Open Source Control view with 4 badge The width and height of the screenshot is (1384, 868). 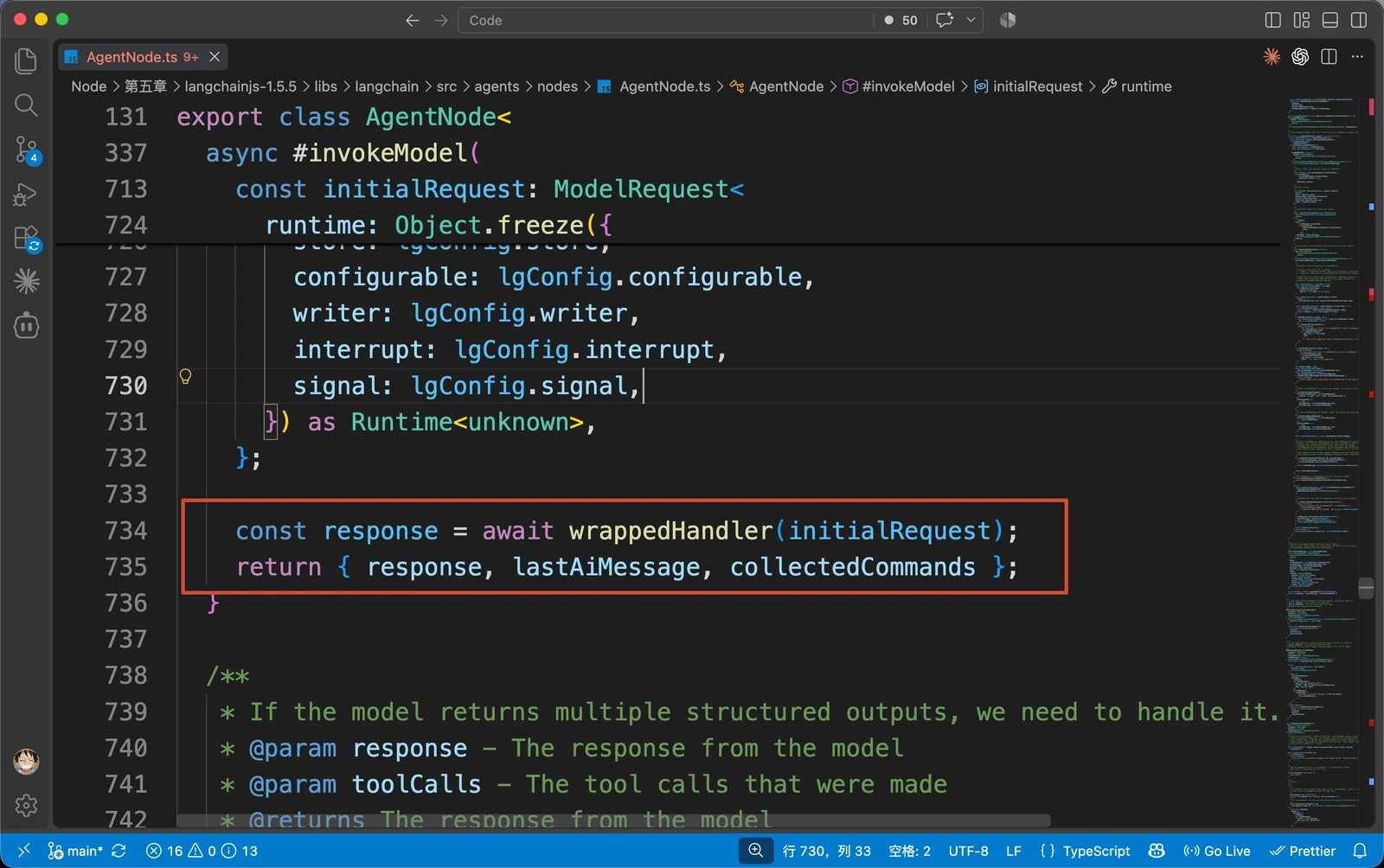click(x=27, y=150)
